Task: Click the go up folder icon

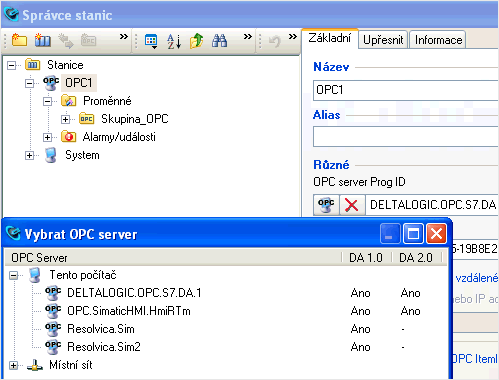Action: (196, 41)
